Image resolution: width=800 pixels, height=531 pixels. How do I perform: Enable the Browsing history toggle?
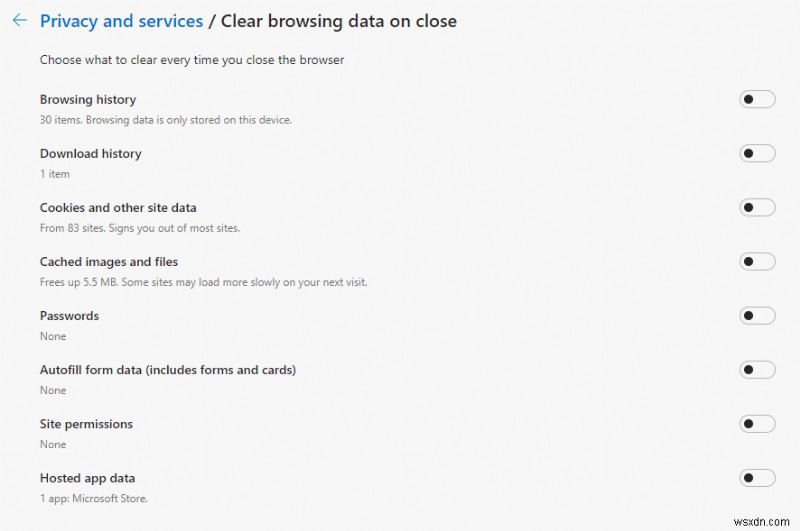click(757, 99)
